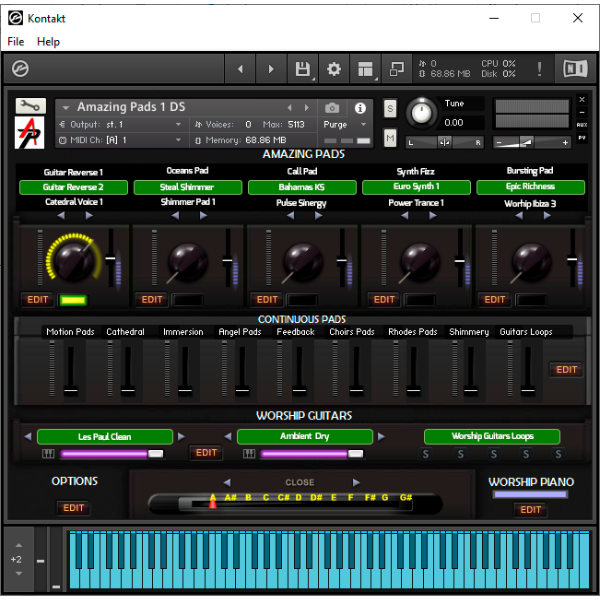
Task: Click previous sound arrow under Catedral Voice 1
Action: click(61, 215)
